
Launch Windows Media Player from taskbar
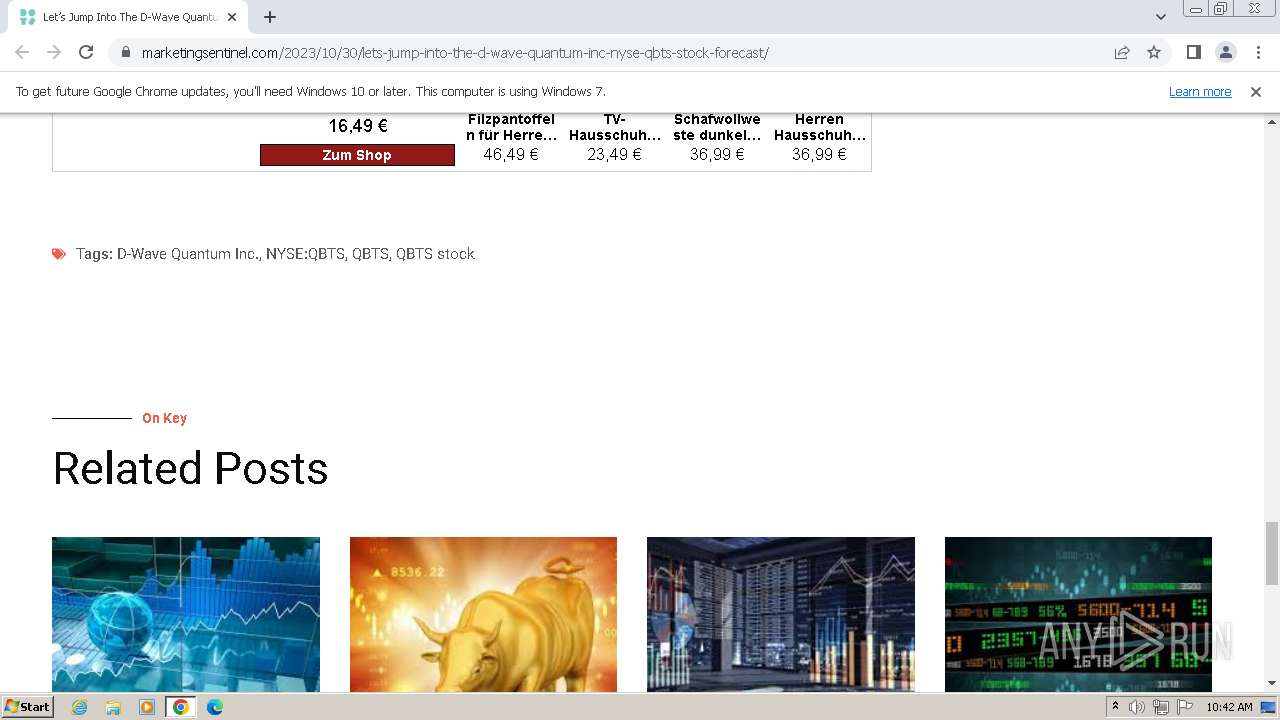[x=147, y=707]
